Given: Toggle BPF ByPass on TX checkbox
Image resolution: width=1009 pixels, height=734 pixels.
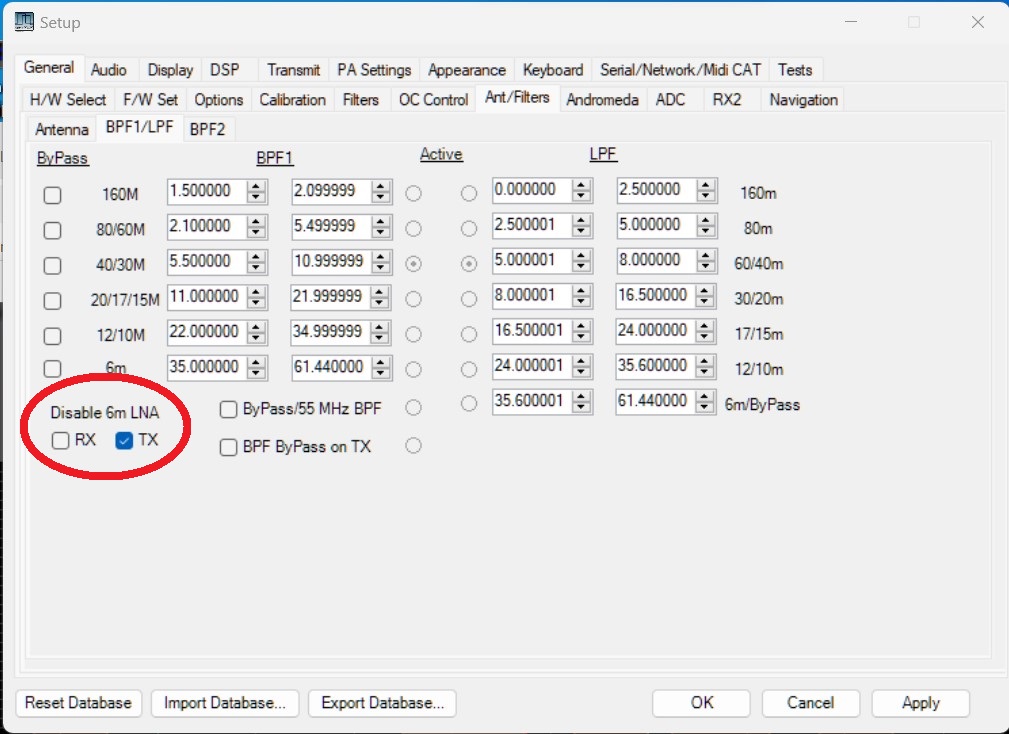Looking at the screenshot, I should pos(228,447).
